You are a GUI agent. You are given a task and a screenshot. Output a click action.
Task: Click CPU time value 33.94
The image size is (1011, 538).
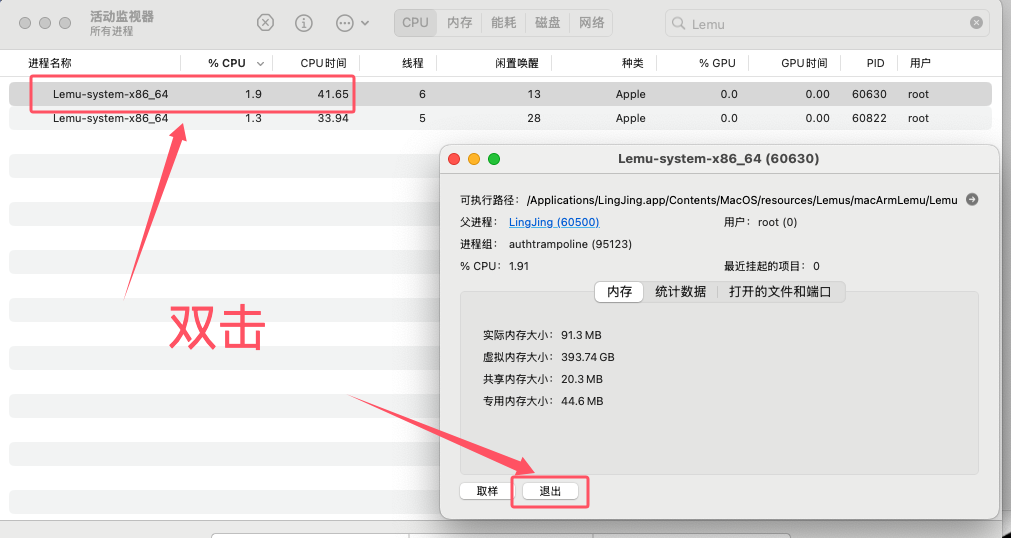(x=333, y=118)
